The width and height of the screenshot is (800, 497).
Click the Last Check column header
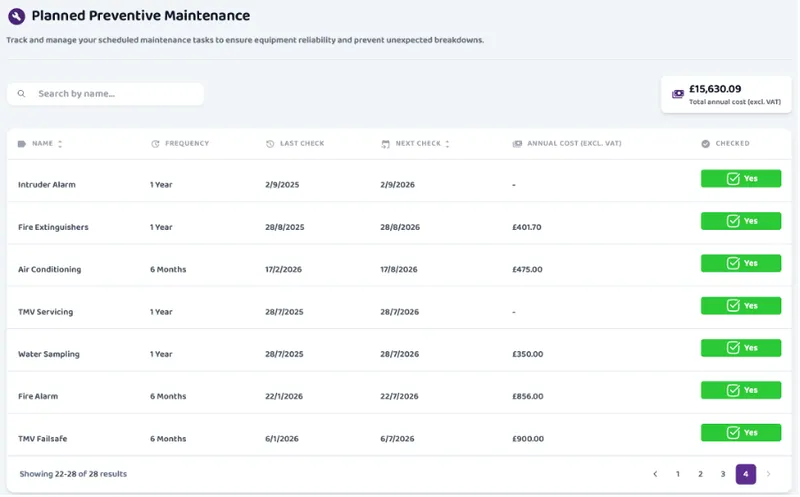point(302,143)
